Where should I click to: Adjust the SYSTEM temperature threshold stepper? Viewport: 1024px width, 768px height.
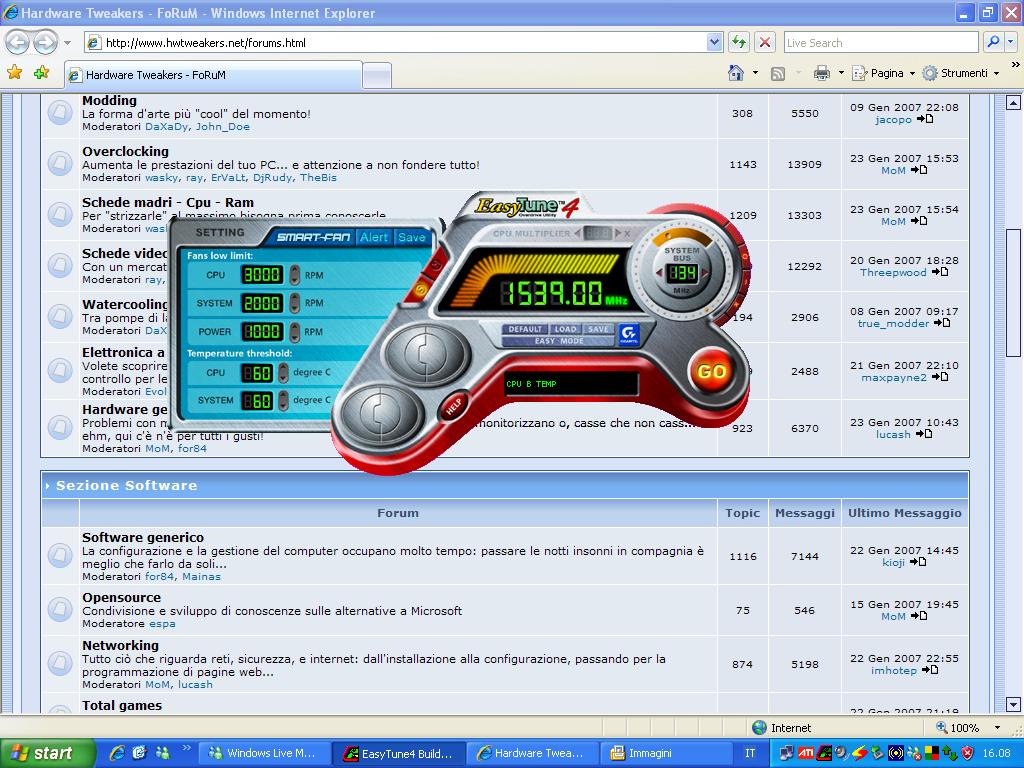point(283,400)
